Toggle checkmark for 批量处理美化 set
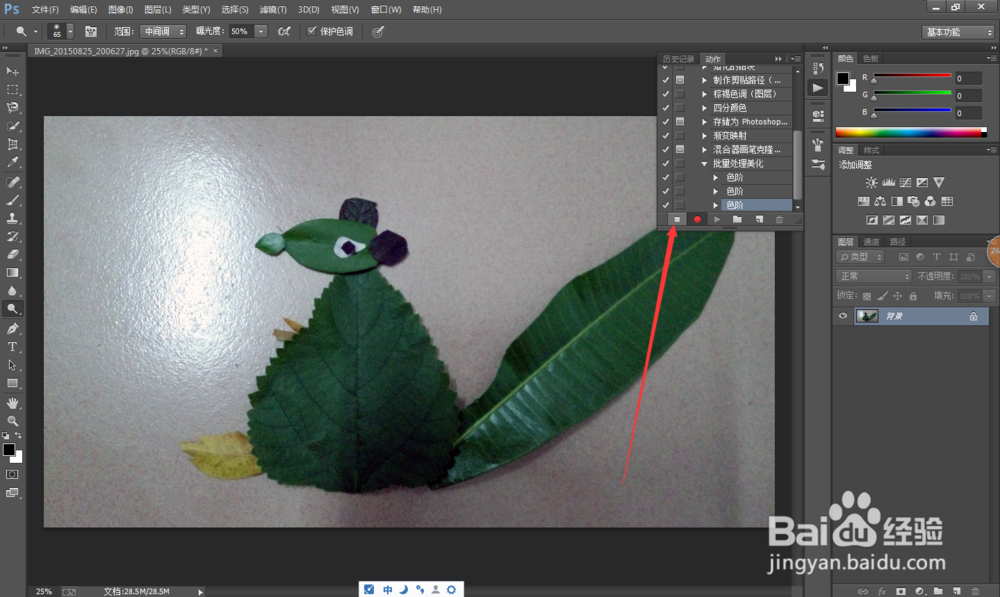 click(x=666, y=163)
